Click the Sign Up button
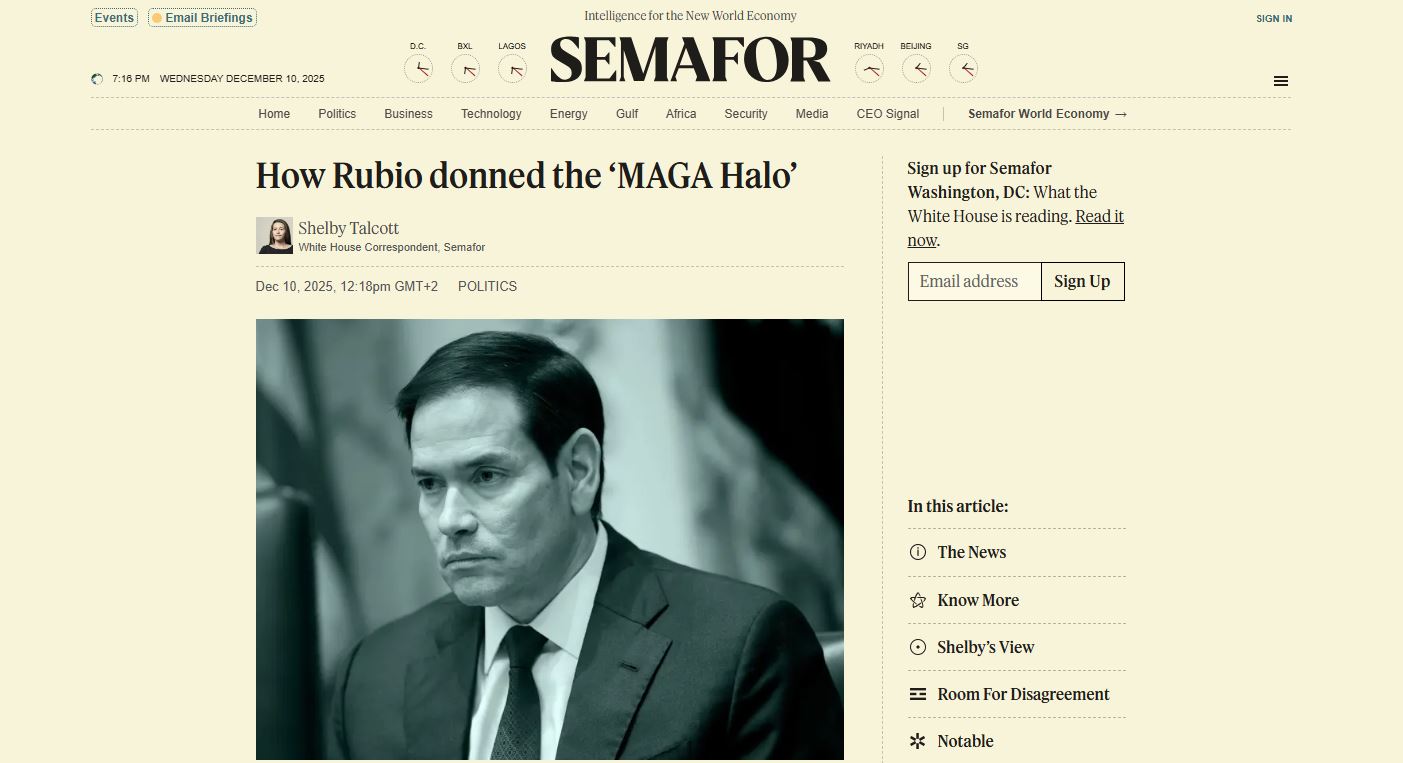This screenshot has width=1403, height=763. tap(1082, 281)
